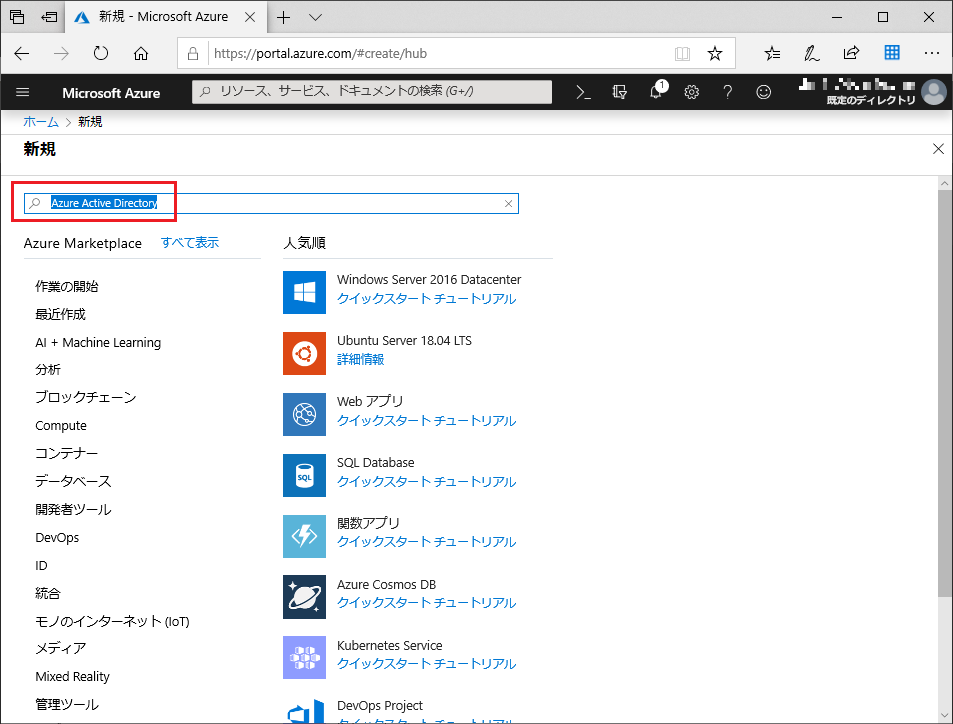
Task: Refresh the browser page
Action: click(x=101, y=53)
